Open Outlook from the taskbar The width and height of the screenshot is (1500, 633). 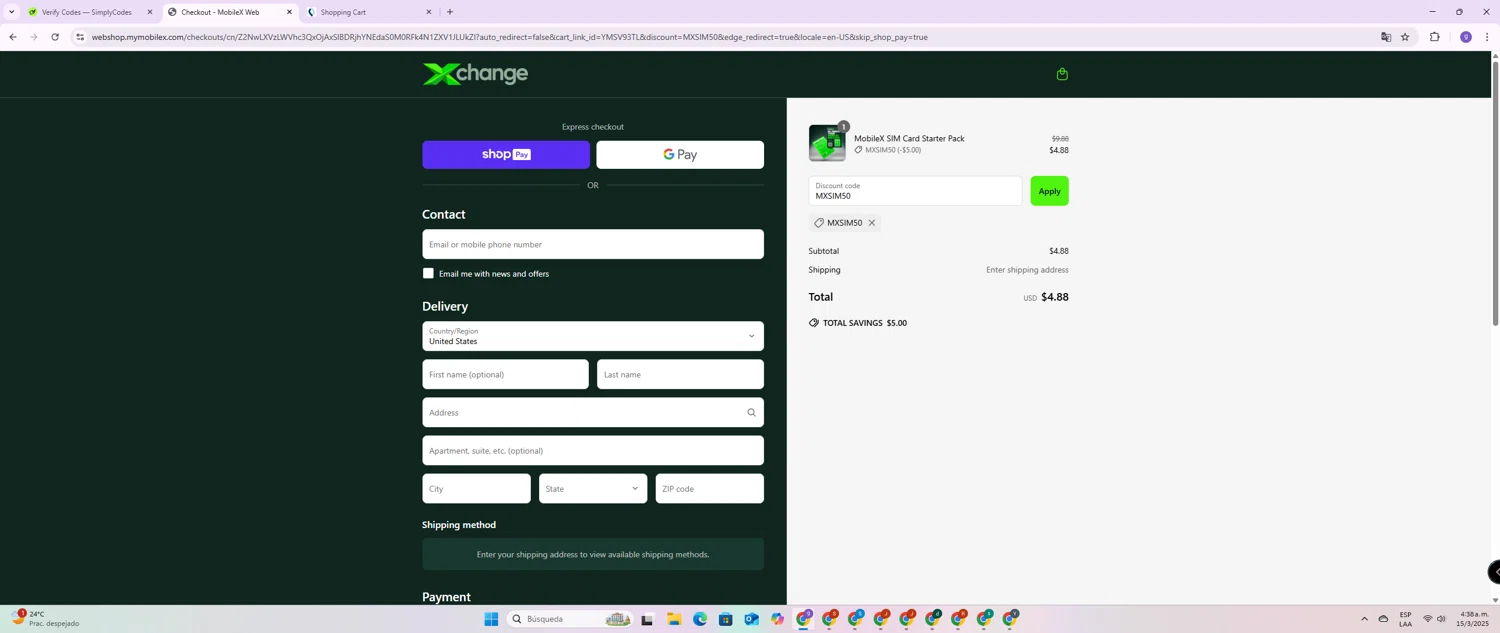[x=752, y=619]
